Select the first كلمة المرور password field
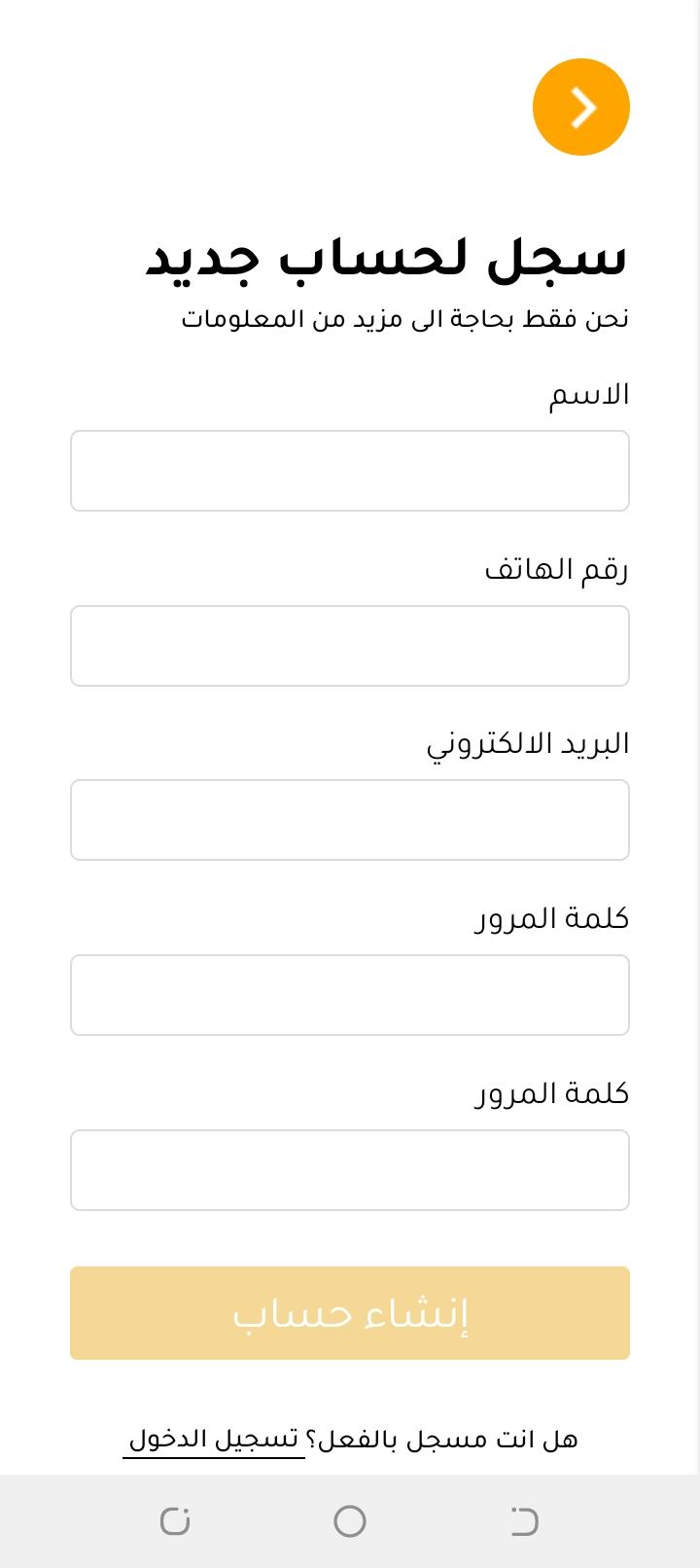This screenshot has height=1568, width=700. click(350, 995)
